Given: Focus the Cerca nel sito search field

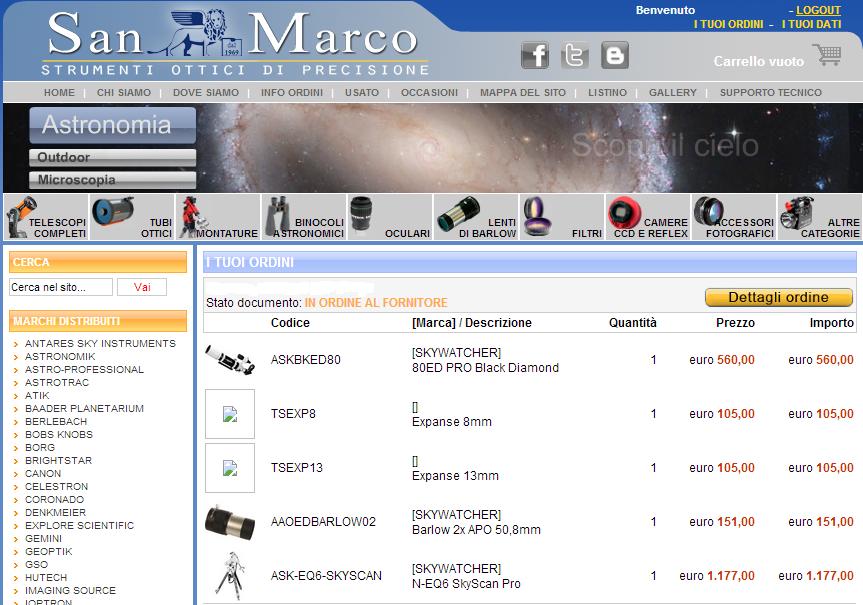Looking at the screenshot, I should tap(61, 287).
